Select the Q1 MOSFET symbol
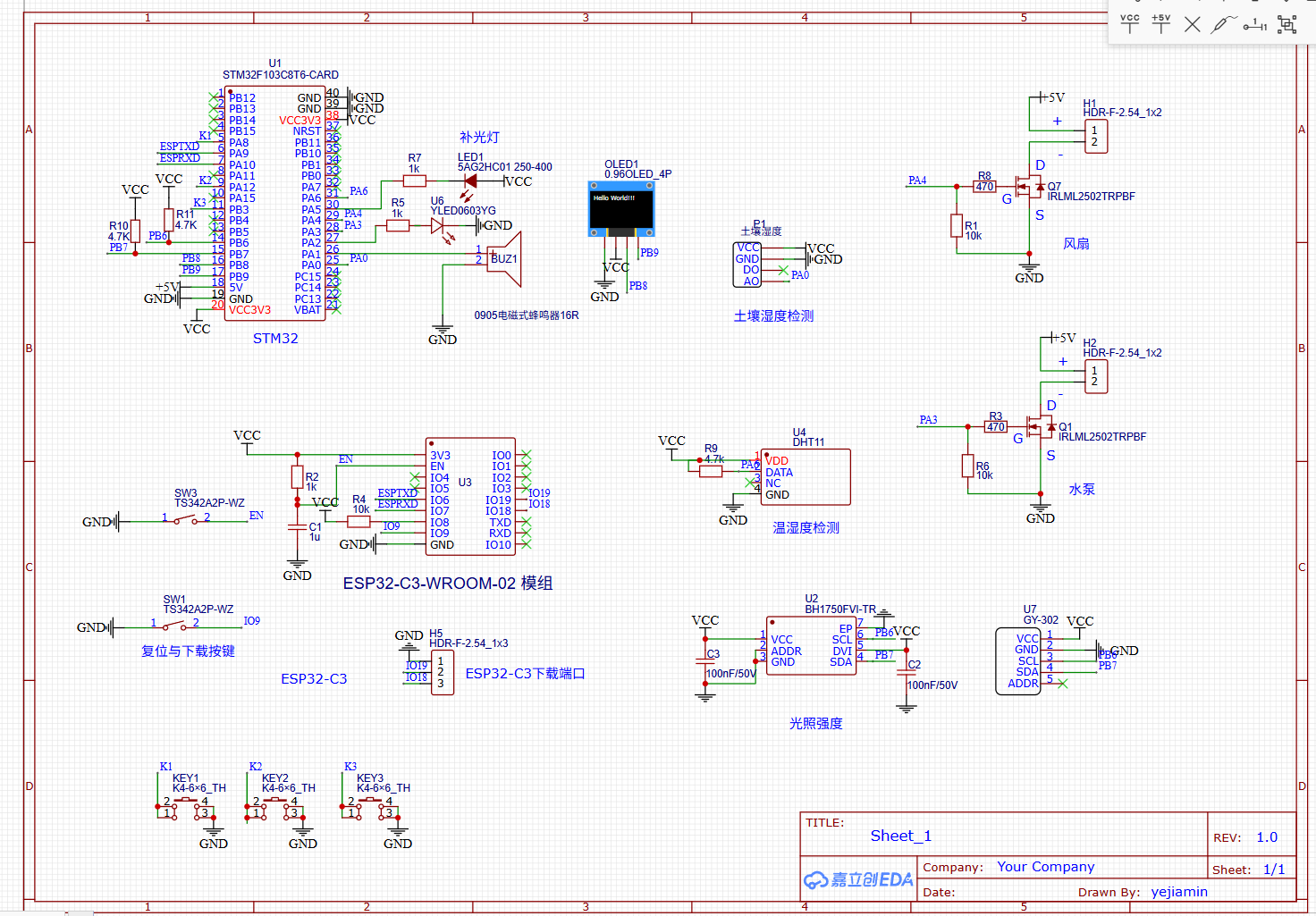This screenshot has width=1316, height=916. pos(1042,427)
